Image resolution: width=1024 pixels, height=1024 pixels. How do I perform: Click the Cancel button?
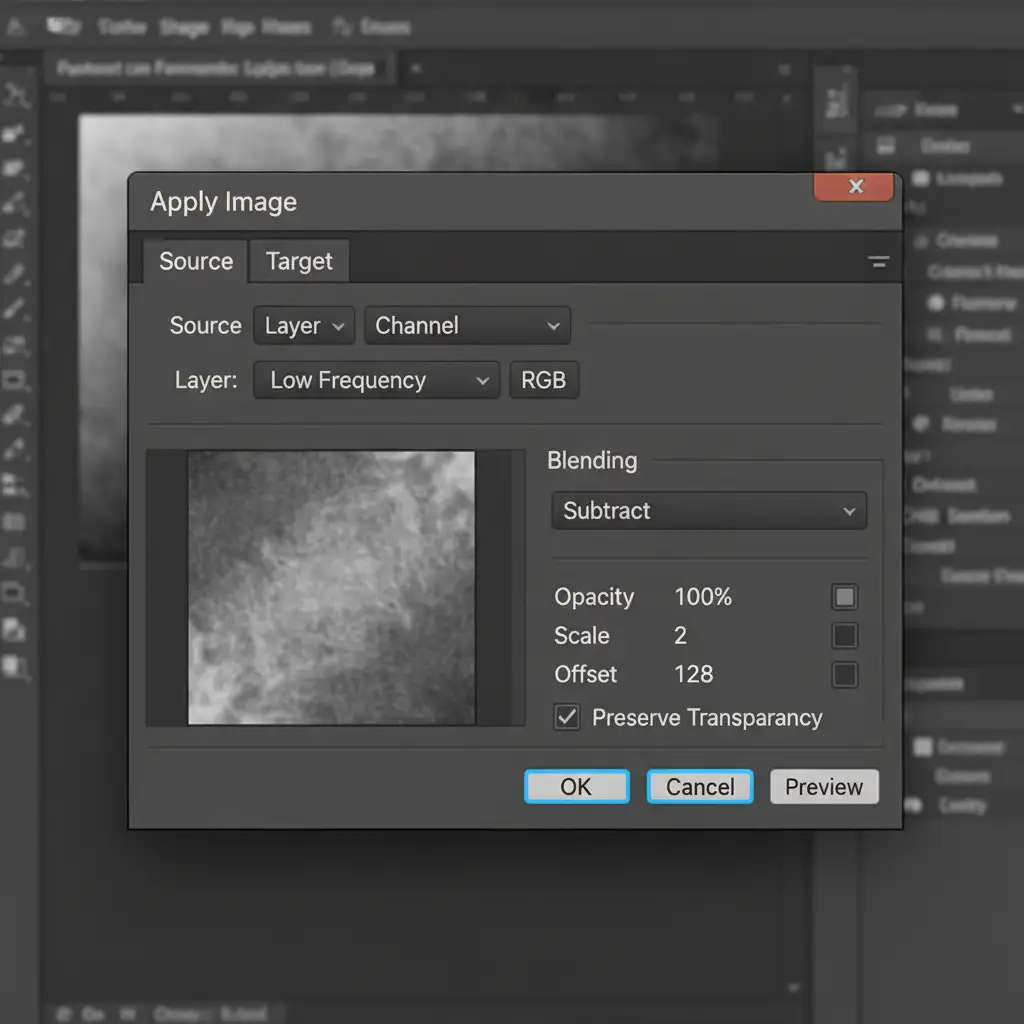pos(700,787)
